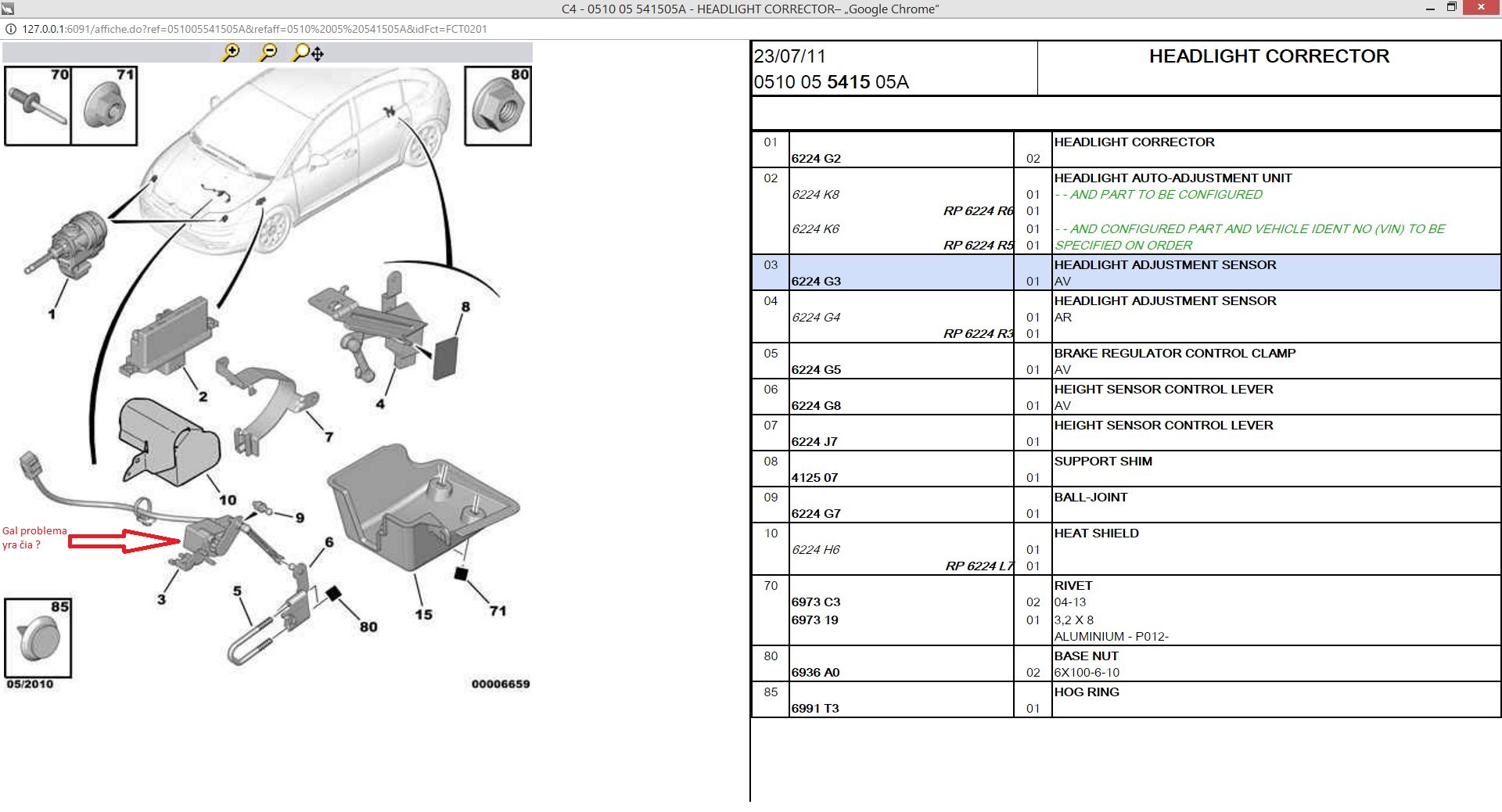Image resolution: width=1502 pixels, height=812 pixels.
Task: Click the HEADLIGHT CORRECTOR page heading
Action: point(1268,56)
